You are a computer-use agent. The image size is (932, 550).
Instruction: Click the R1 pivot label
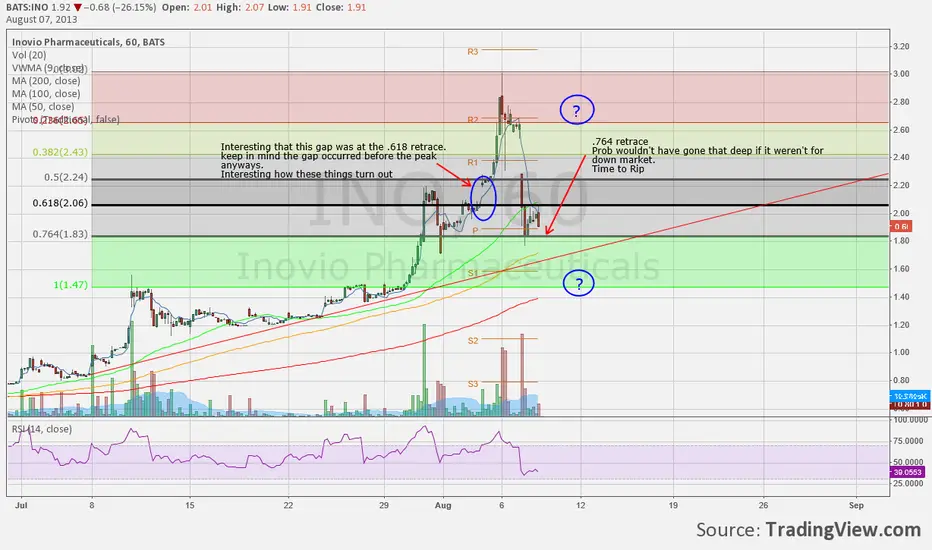click(x=473, y=162)
